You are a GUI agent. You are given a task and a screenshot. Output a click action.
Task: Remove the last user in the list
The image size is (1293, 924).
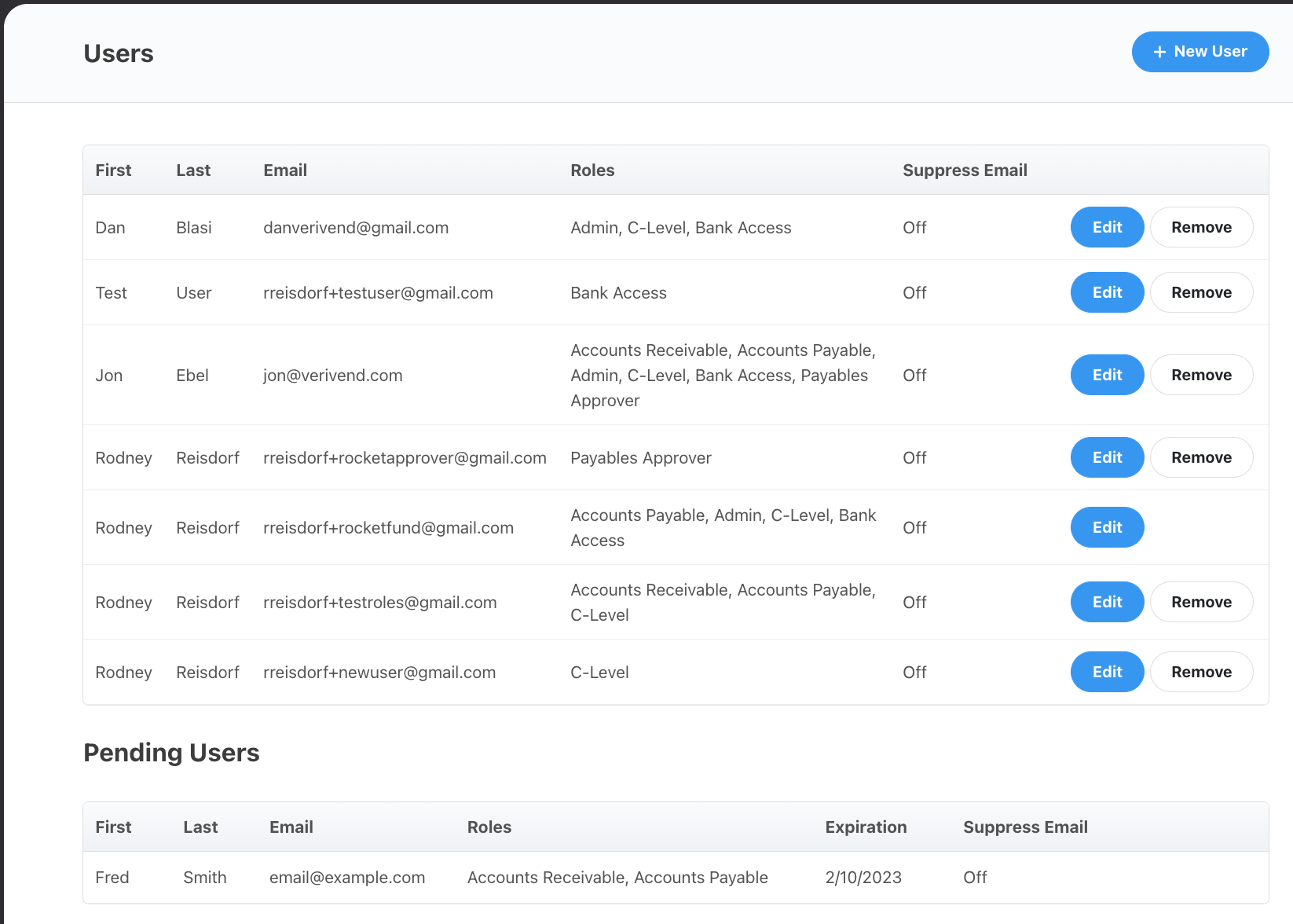(1201, 672)
